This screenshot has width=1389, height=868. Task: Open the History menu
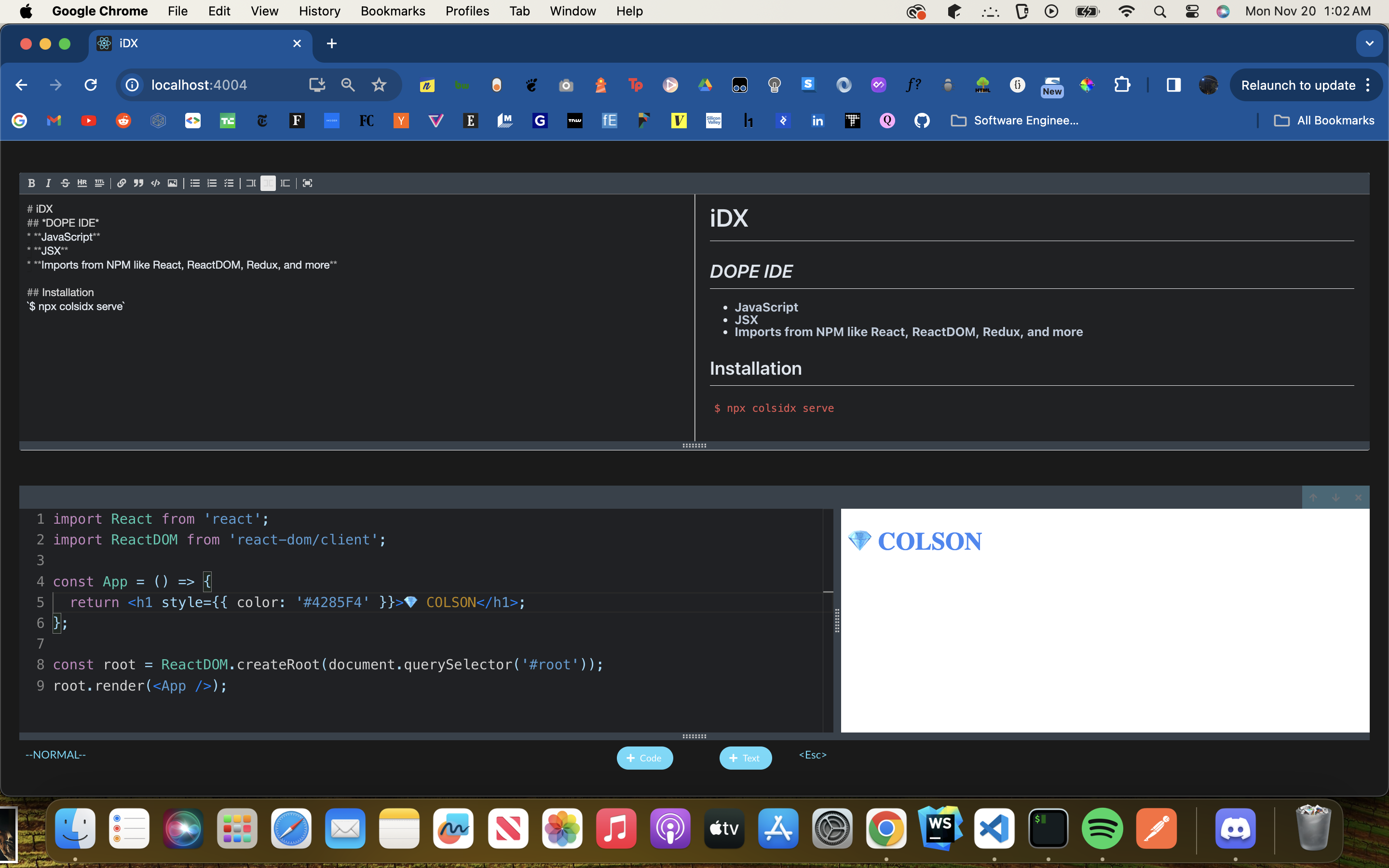[320, 11]
